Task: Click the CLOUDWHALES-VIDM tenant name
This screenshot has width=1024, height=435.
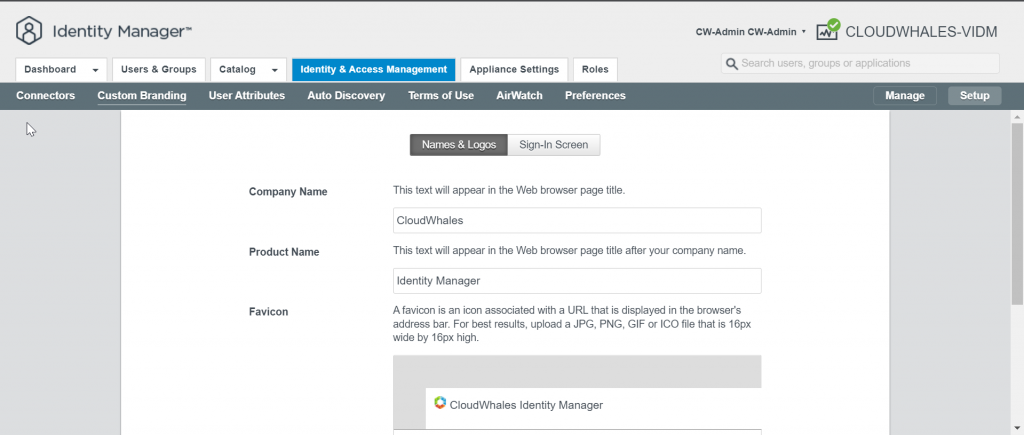Action: 921,31
